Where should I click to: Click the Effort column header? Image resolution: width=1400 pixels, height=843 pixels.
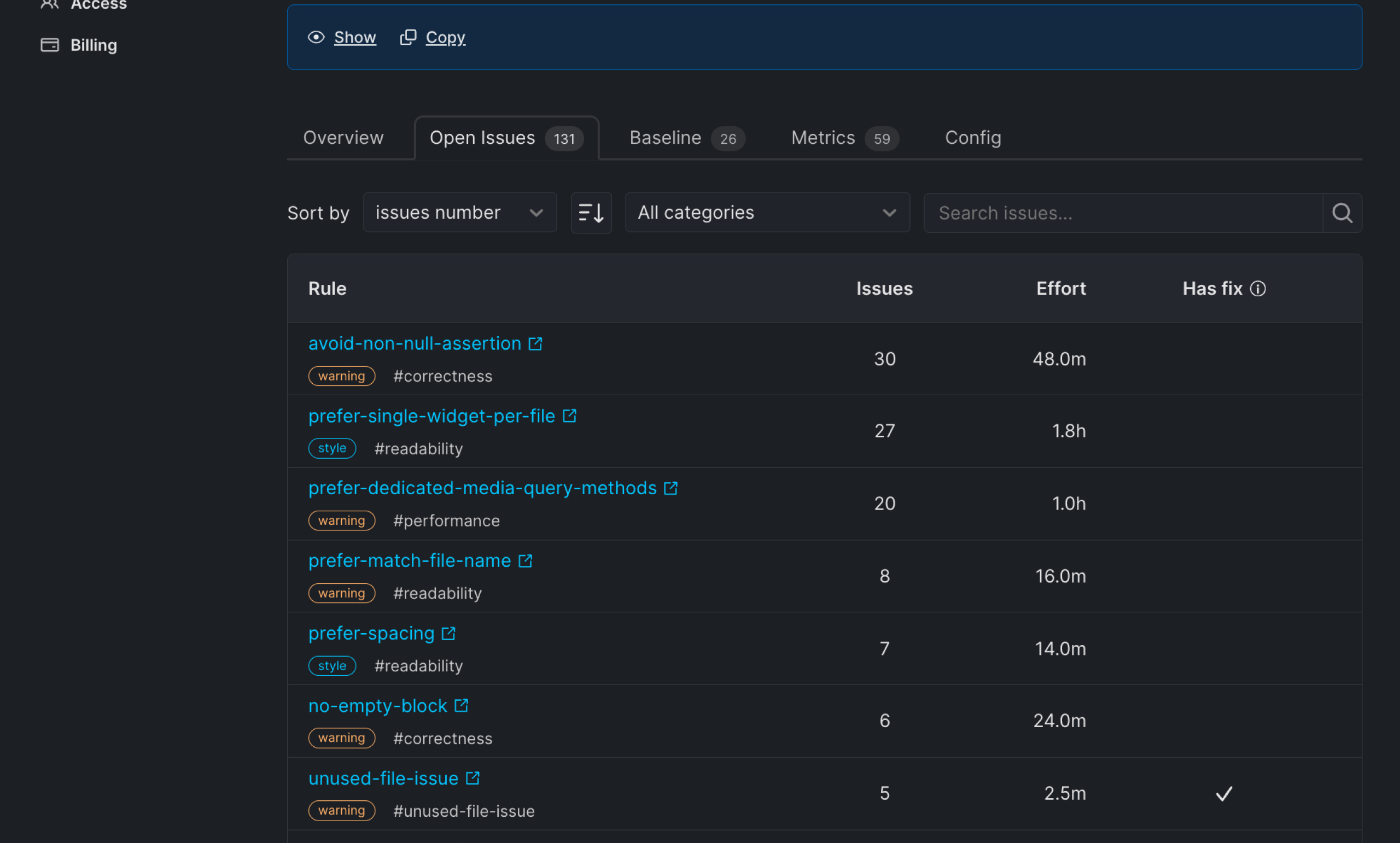point(1061,289)
